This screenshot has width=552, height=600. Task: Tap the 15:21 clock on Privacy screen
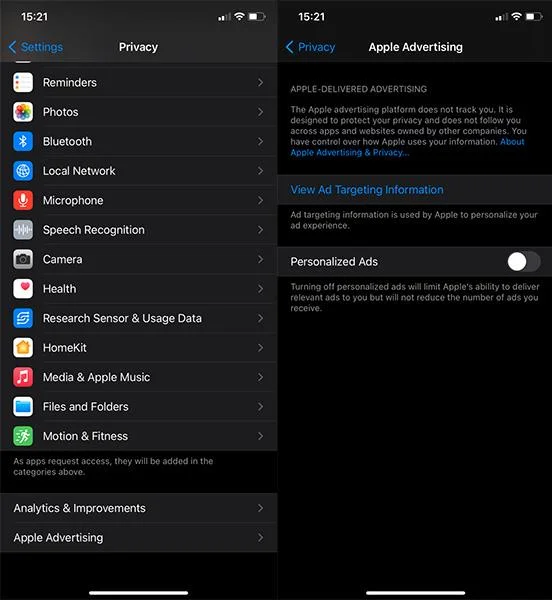point(34,17)
